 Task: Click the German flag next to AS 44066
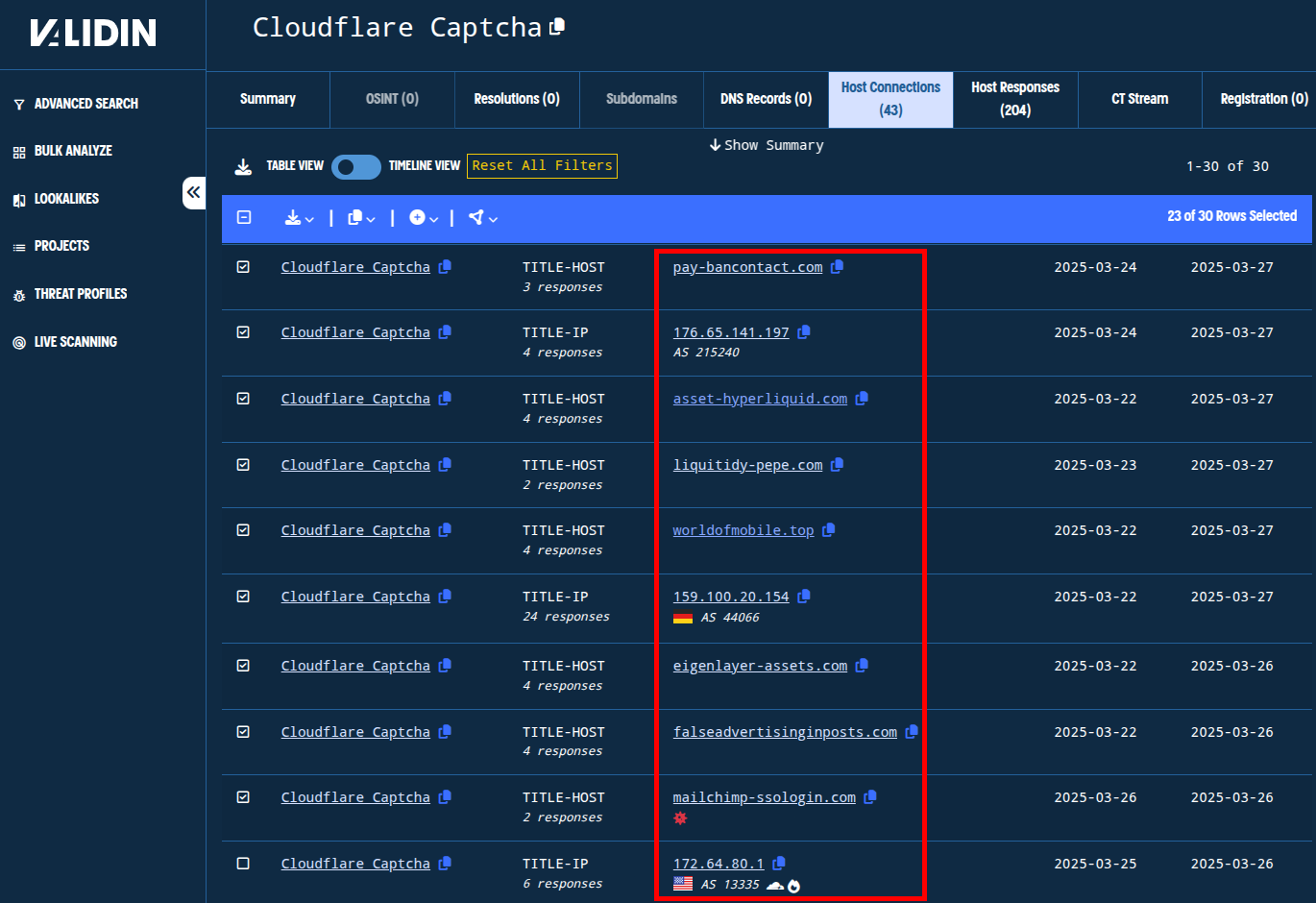pos(683,618)
